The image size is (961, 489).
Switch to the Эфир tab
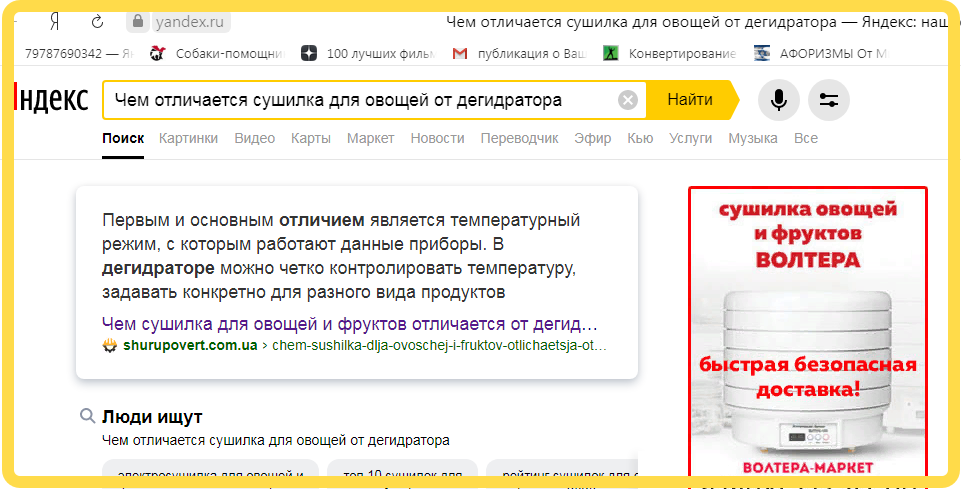click(x=593, y=138)
